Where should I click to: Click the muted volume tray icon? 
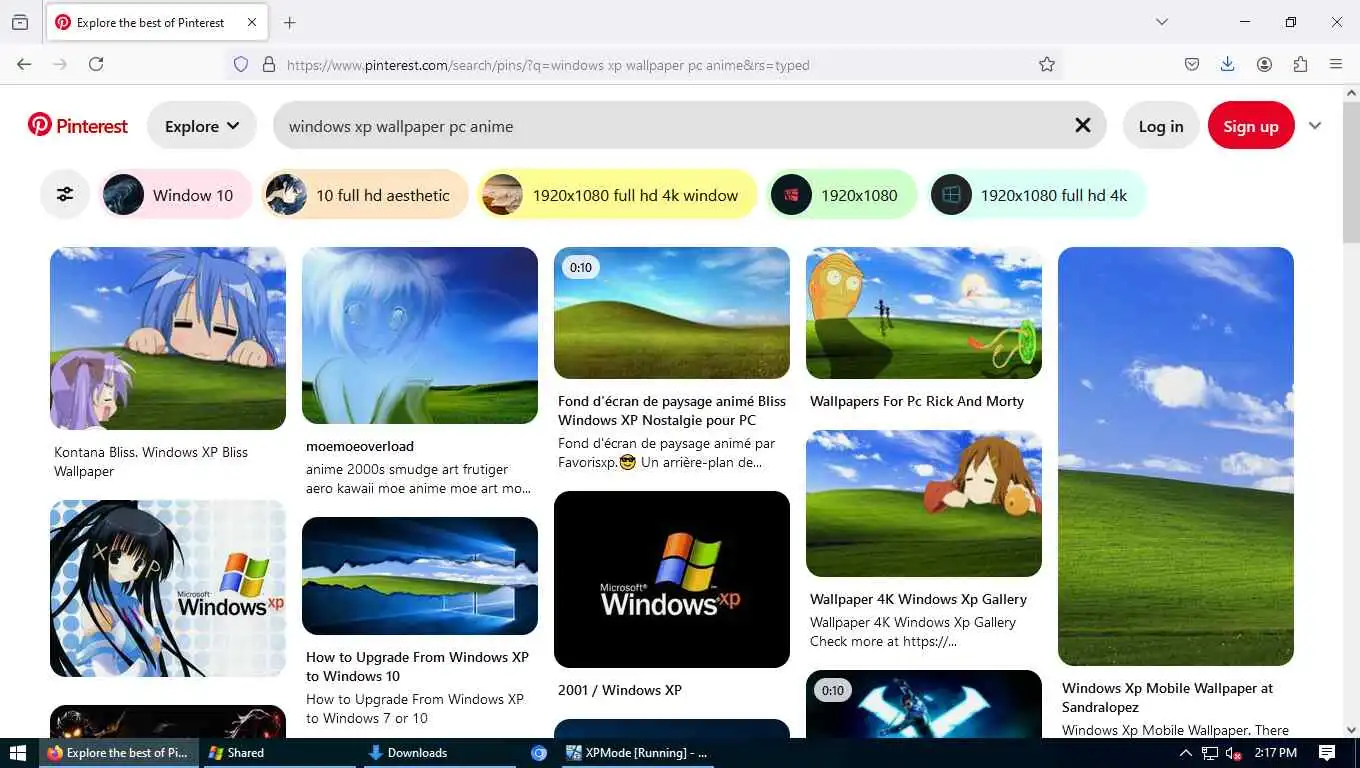click(x=1235, y=753)
